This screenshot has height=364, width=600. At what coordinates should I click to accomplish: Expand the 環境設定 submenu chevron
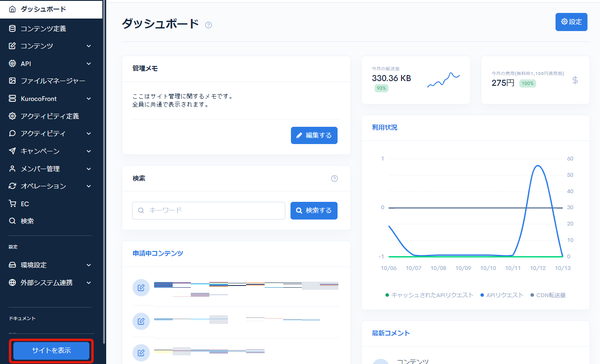click(x=89, y=265)
